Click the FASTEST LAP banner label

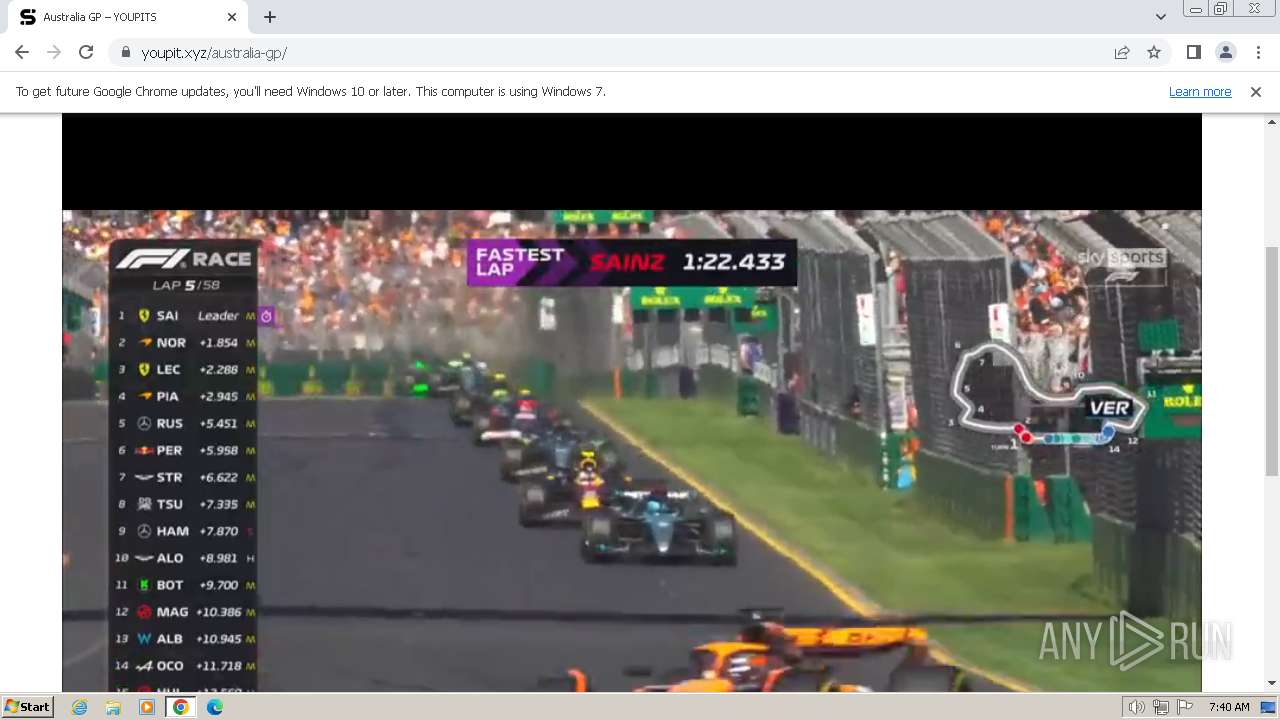tap(519, 262)
